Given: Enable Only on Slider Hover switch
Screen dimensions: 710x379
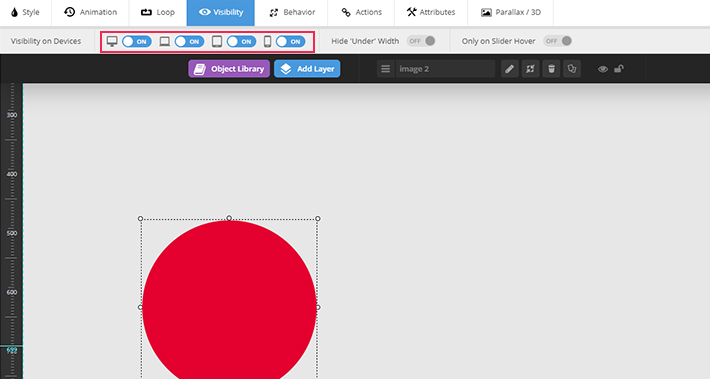Looking at the screenshot, I should coord(557,41).
